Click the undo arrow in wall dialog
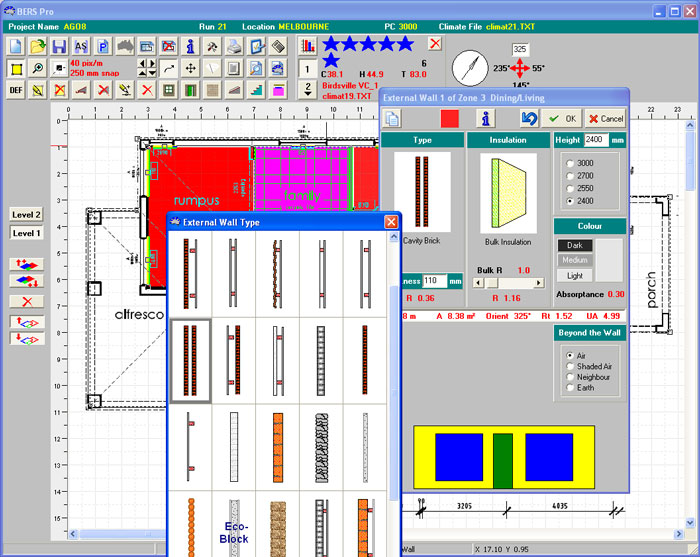The image size is (700, 557). (529, 118)
